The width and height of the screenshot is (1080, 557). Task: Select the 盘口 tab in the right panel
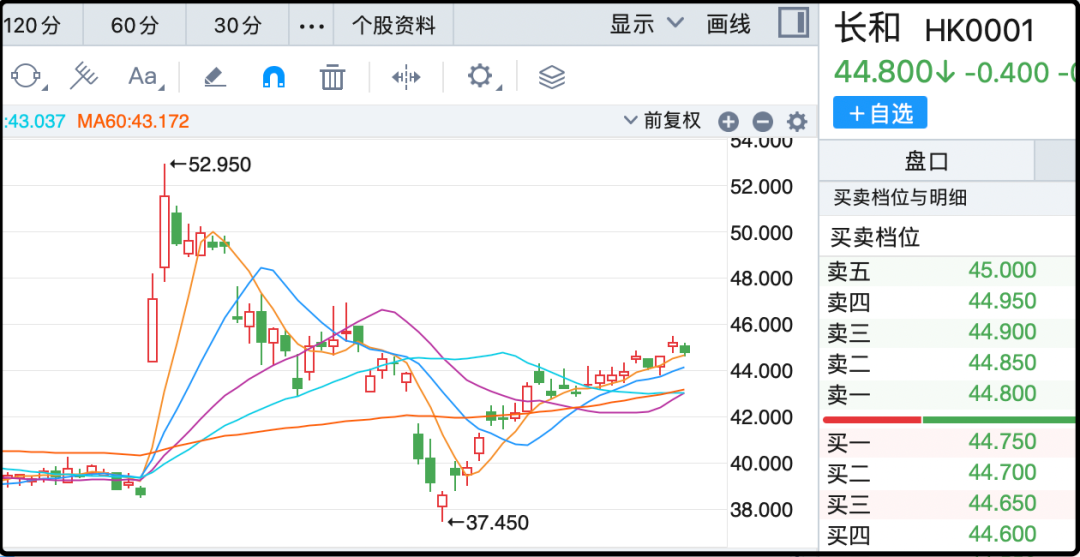(x=926, y=161)
